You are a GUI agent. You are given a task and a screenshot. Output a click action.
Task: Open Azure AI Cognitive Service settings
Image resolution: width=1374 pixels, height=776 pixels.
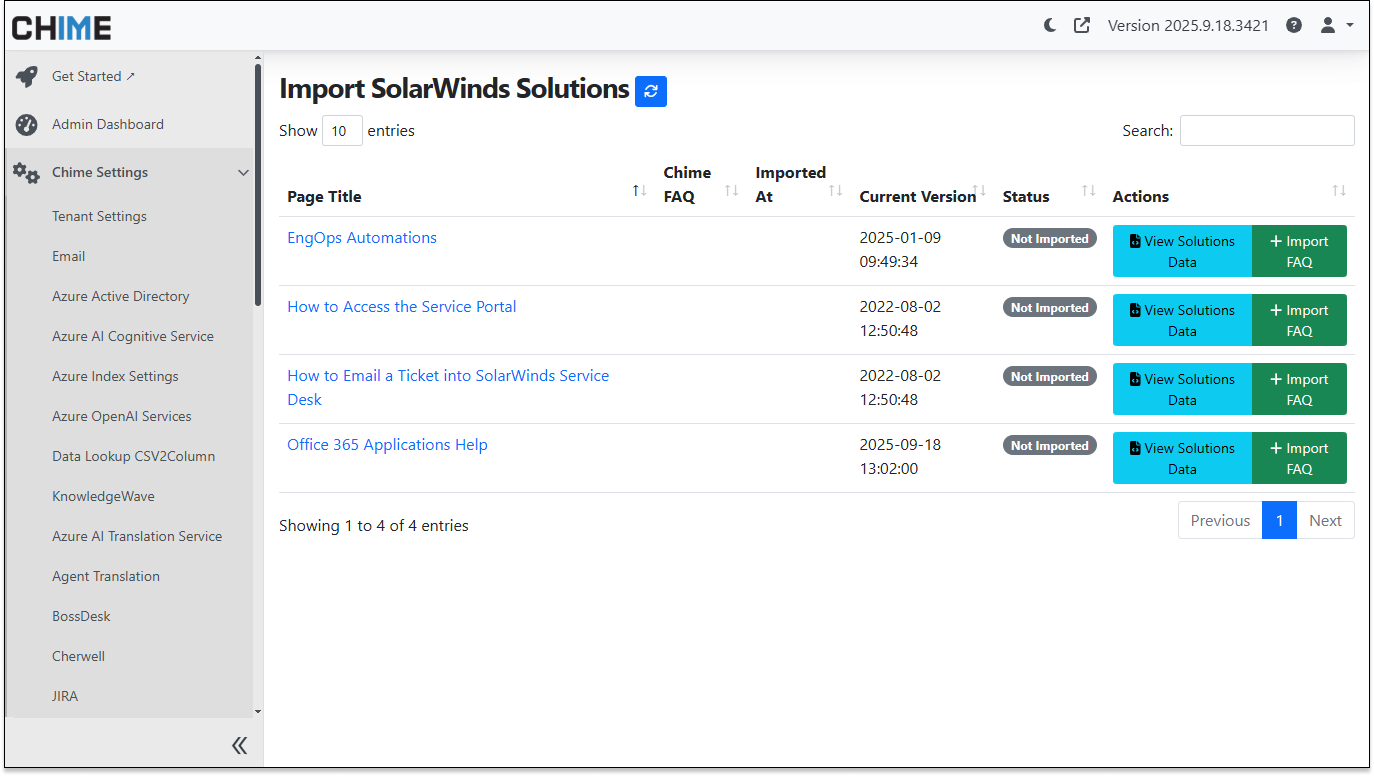pos(133,336)
